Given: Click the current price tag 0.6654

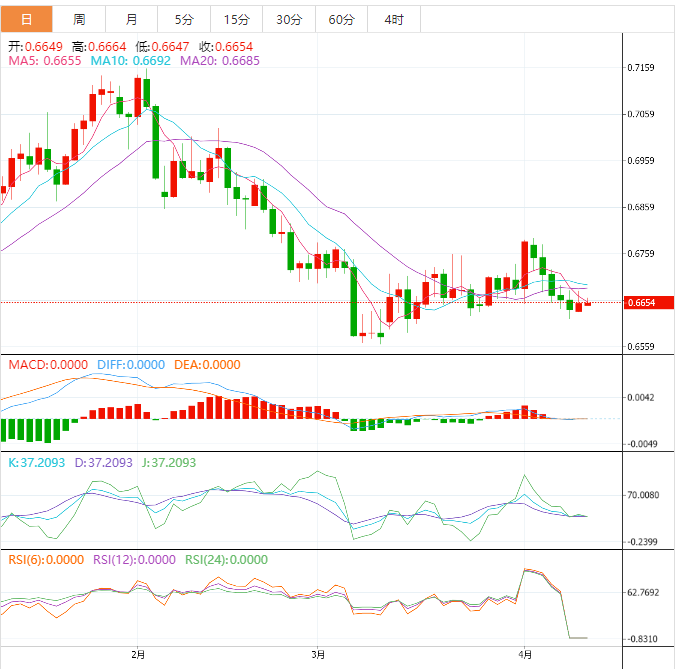Looking at the screenshot, I should [x=640, y=302].
